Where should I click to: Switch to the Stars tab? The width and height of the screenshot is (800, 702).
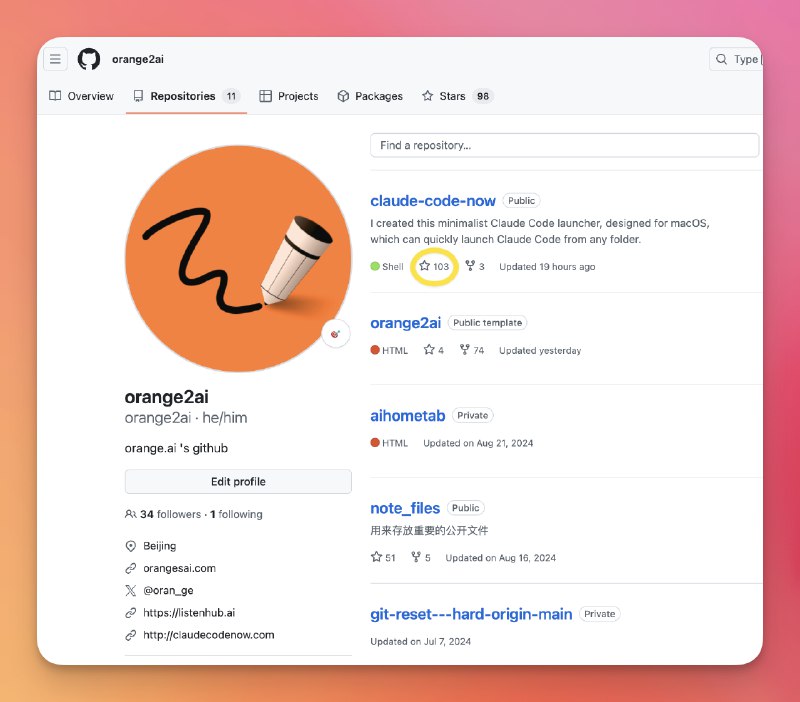[458, 96]
